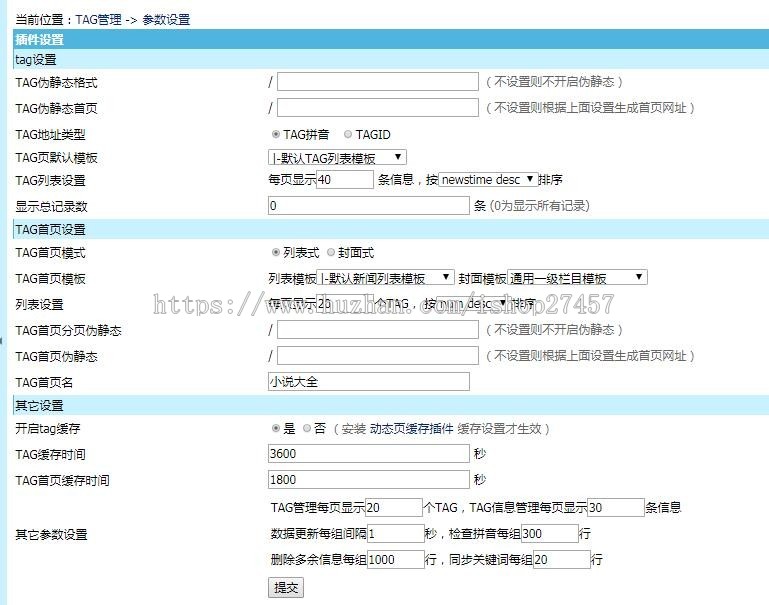Click the 每页显示 40 input in TAG列表设置
This screenshot has width=769, height=605.
point(345,179)
